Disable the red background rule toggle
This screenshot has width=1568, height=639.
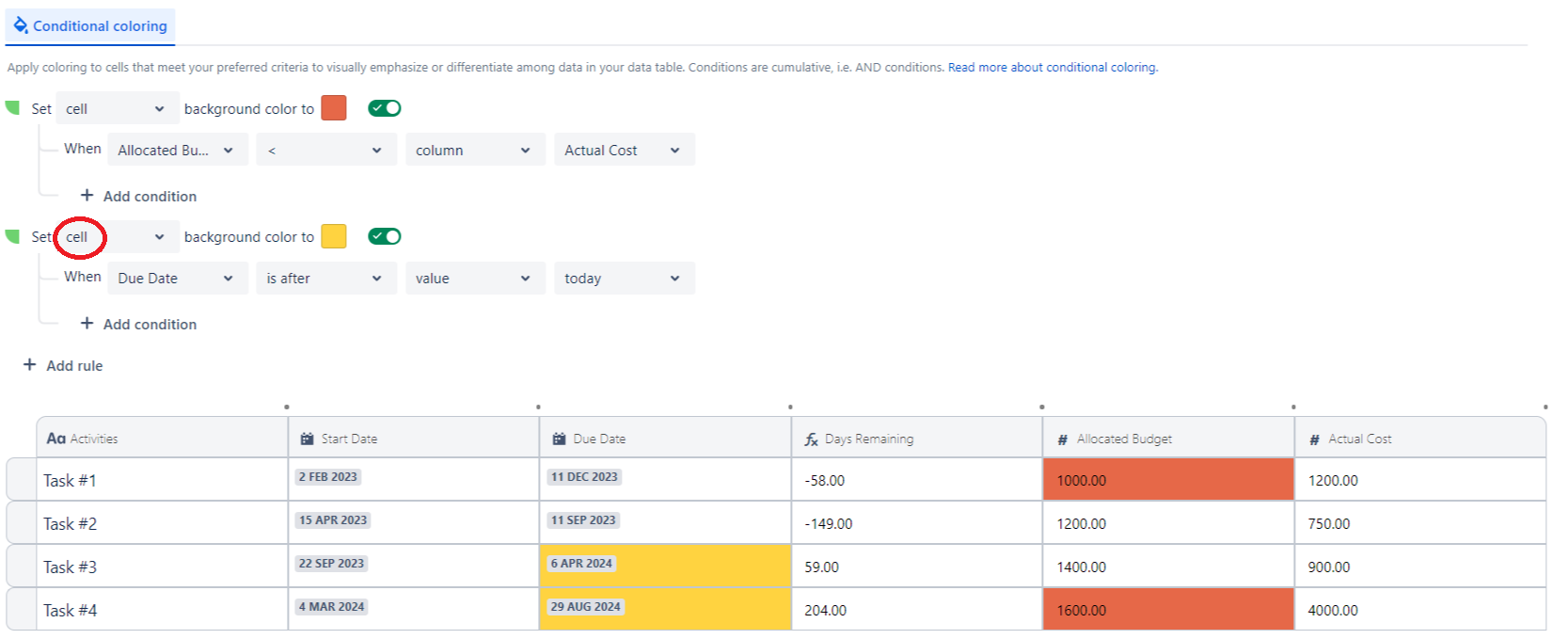click(384, 108)
